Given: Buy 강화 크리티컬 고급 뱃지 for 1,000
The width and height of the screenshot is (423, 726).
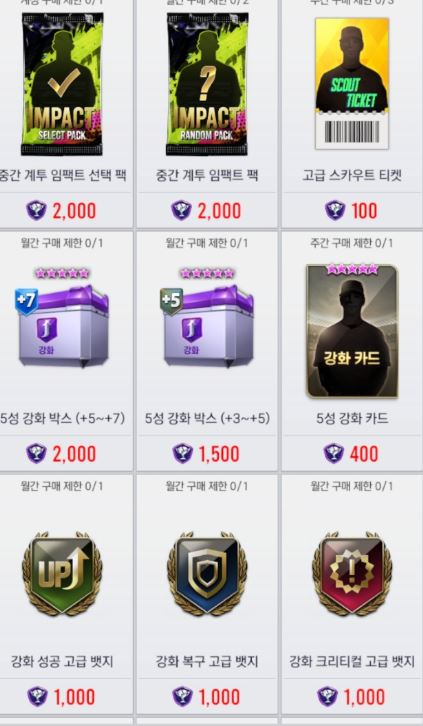Looking at the screenshot, I should pyautogui.click(x=352, y=697).
